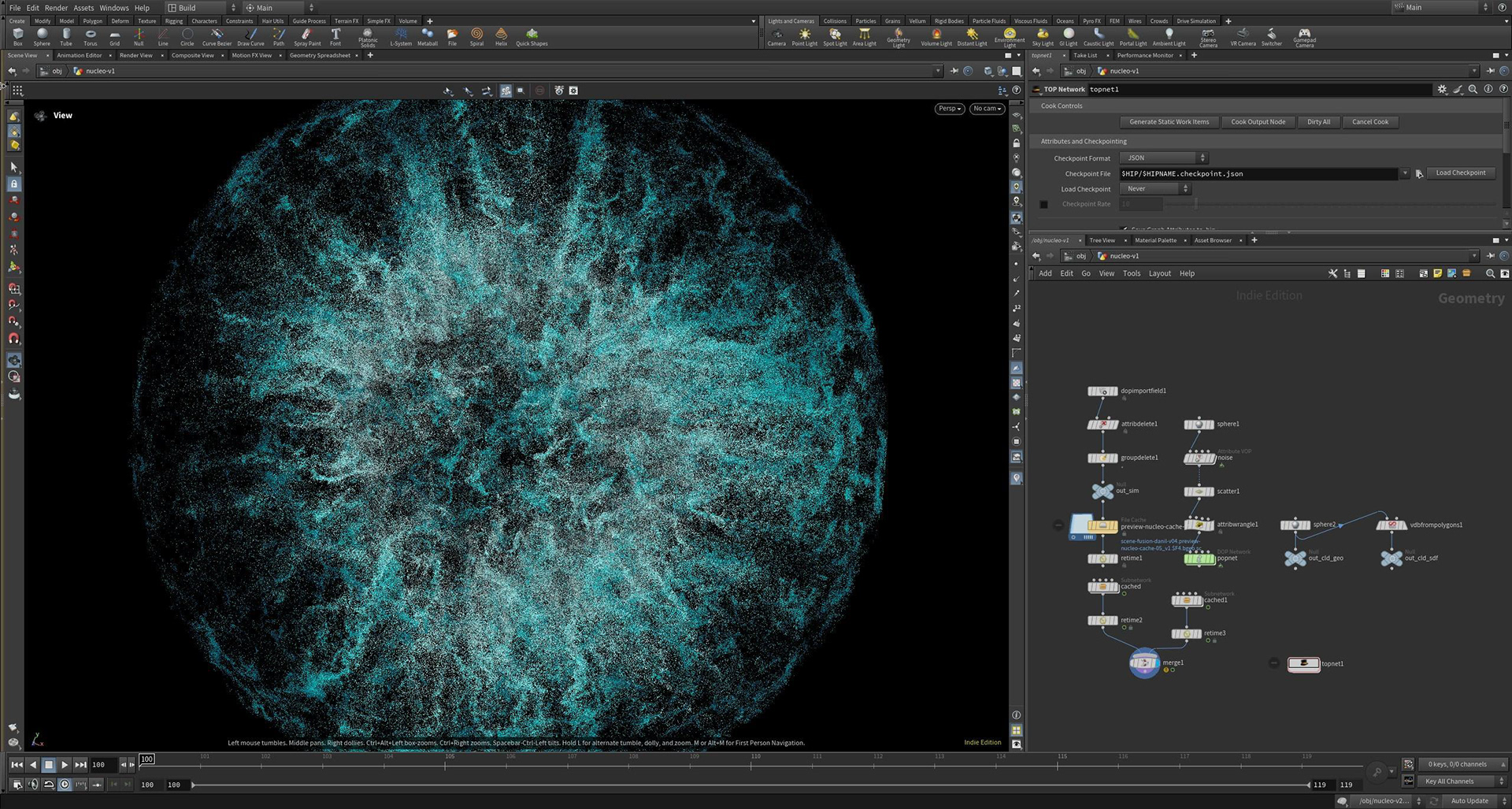The image size is (1512, 809).
Task: Open the Render menu in the menu bar
Action: [x=56, y=8]
